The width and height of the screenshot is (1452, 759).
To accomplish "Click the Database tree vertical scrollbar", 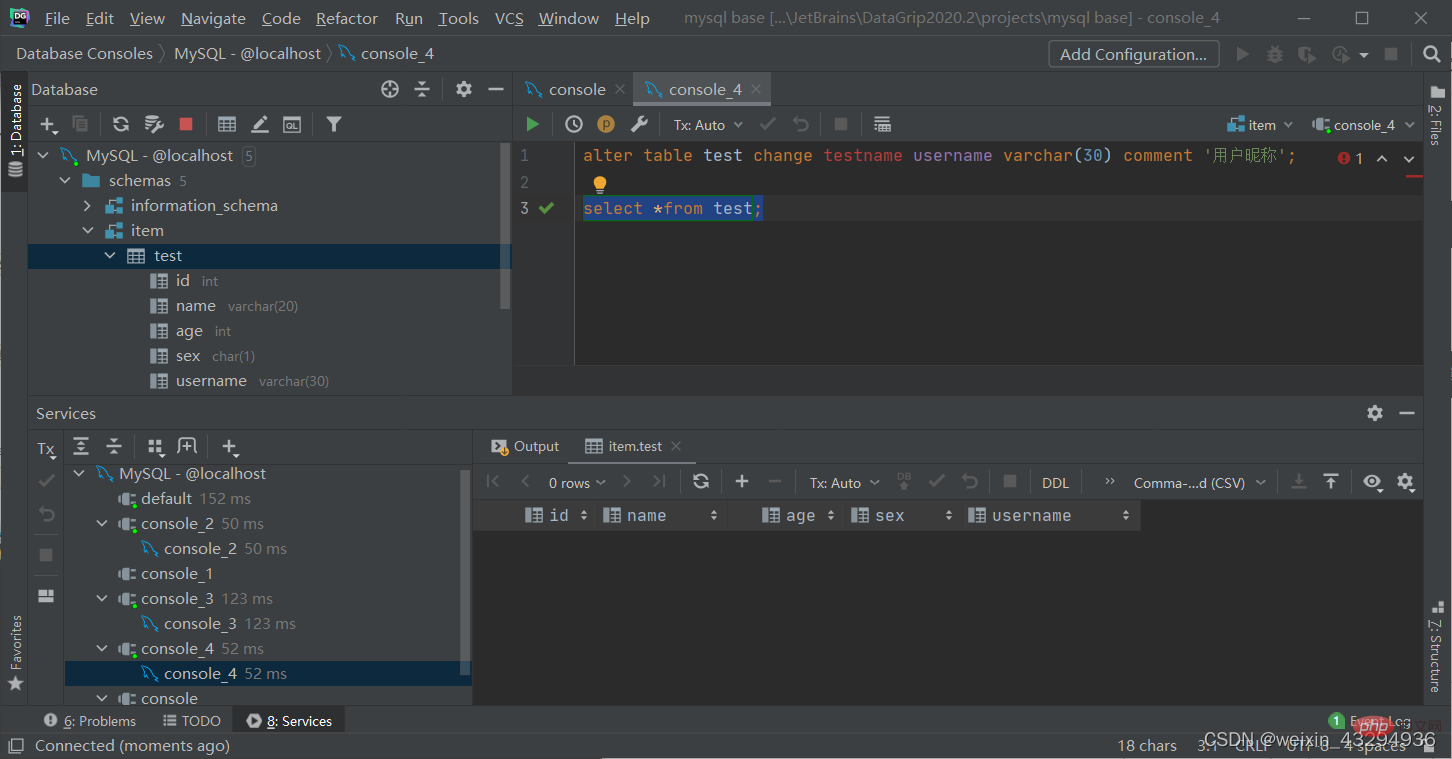I will [505, 228].
